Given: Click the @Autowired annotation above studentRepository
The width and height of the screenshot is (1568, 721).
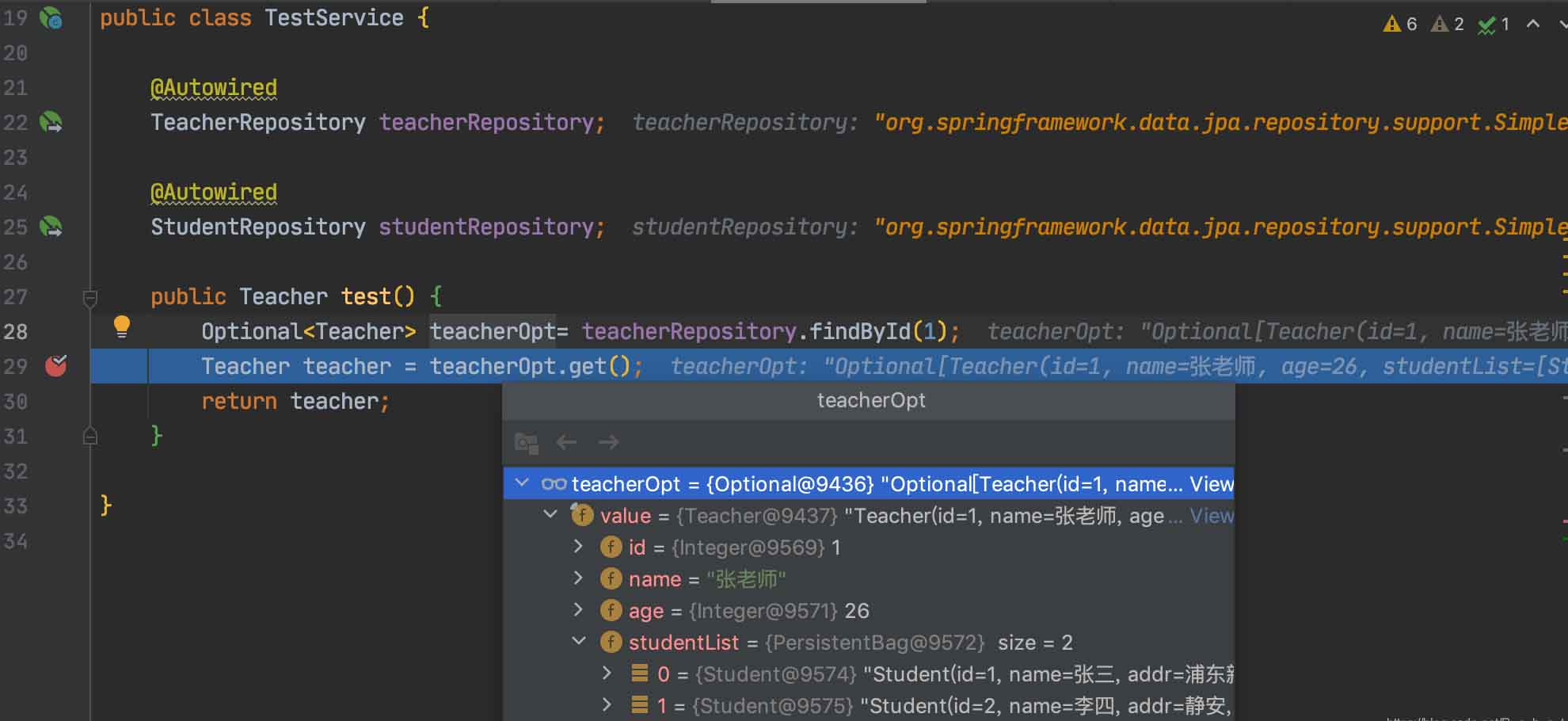Looking at the screenshot, I should click(214, 193).
